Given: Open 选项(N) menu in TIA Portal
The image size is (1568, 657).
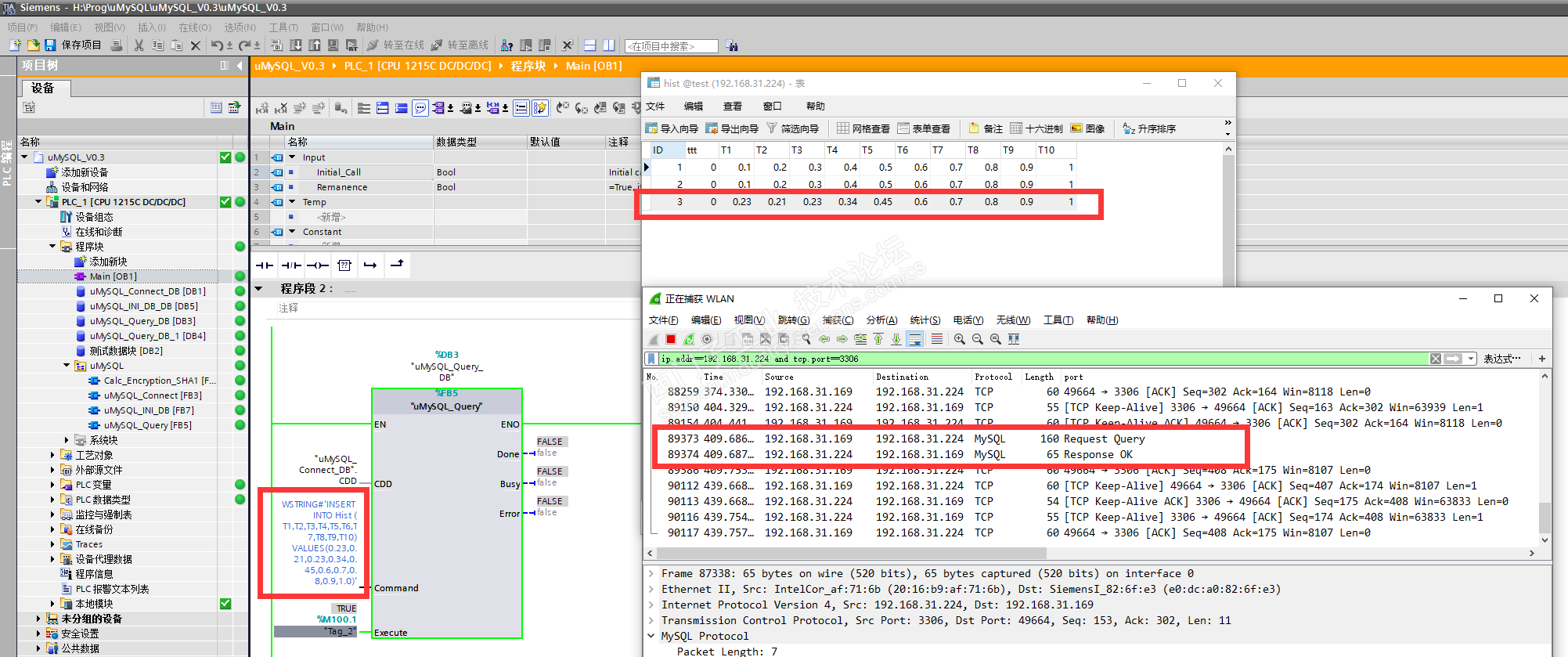Looking at the screenshot, I should pos(240,27).
